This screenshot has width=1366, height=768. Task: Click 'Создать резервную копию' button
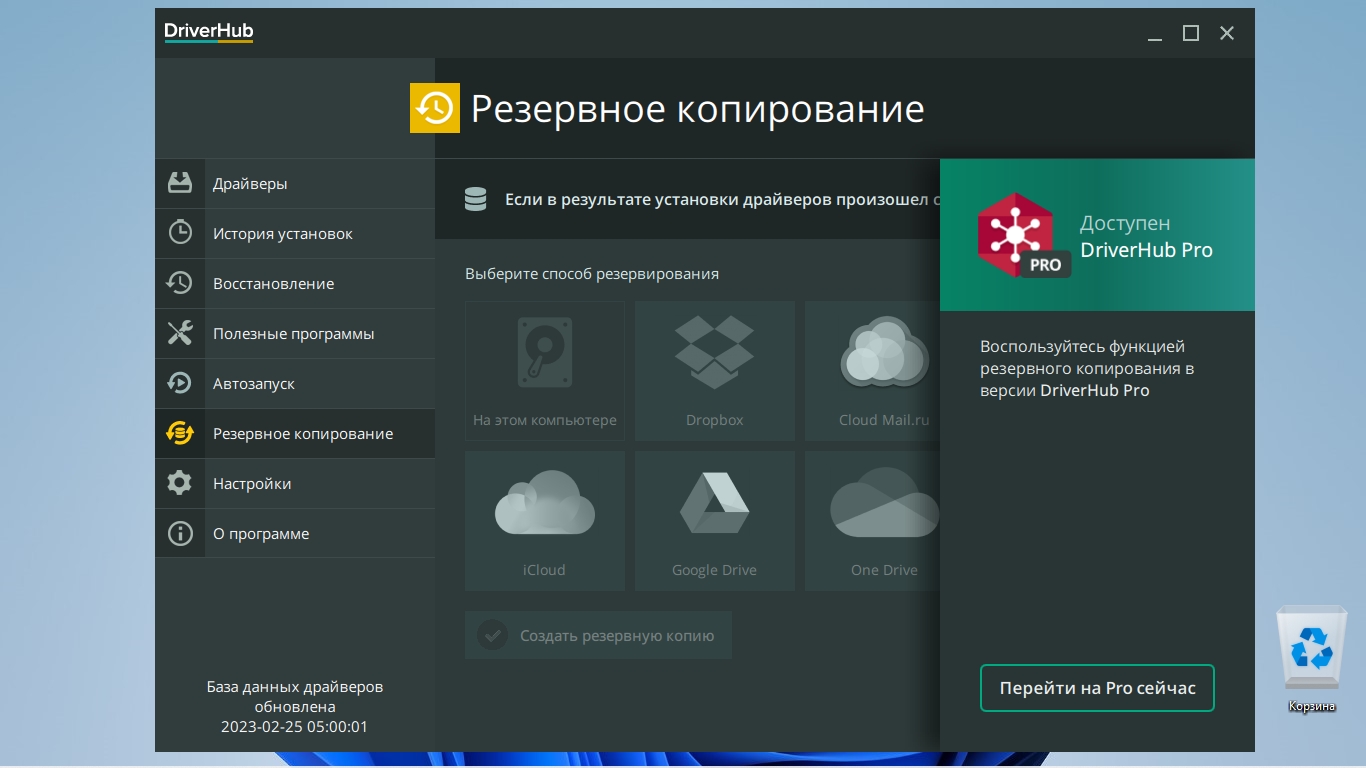(598, 635)
